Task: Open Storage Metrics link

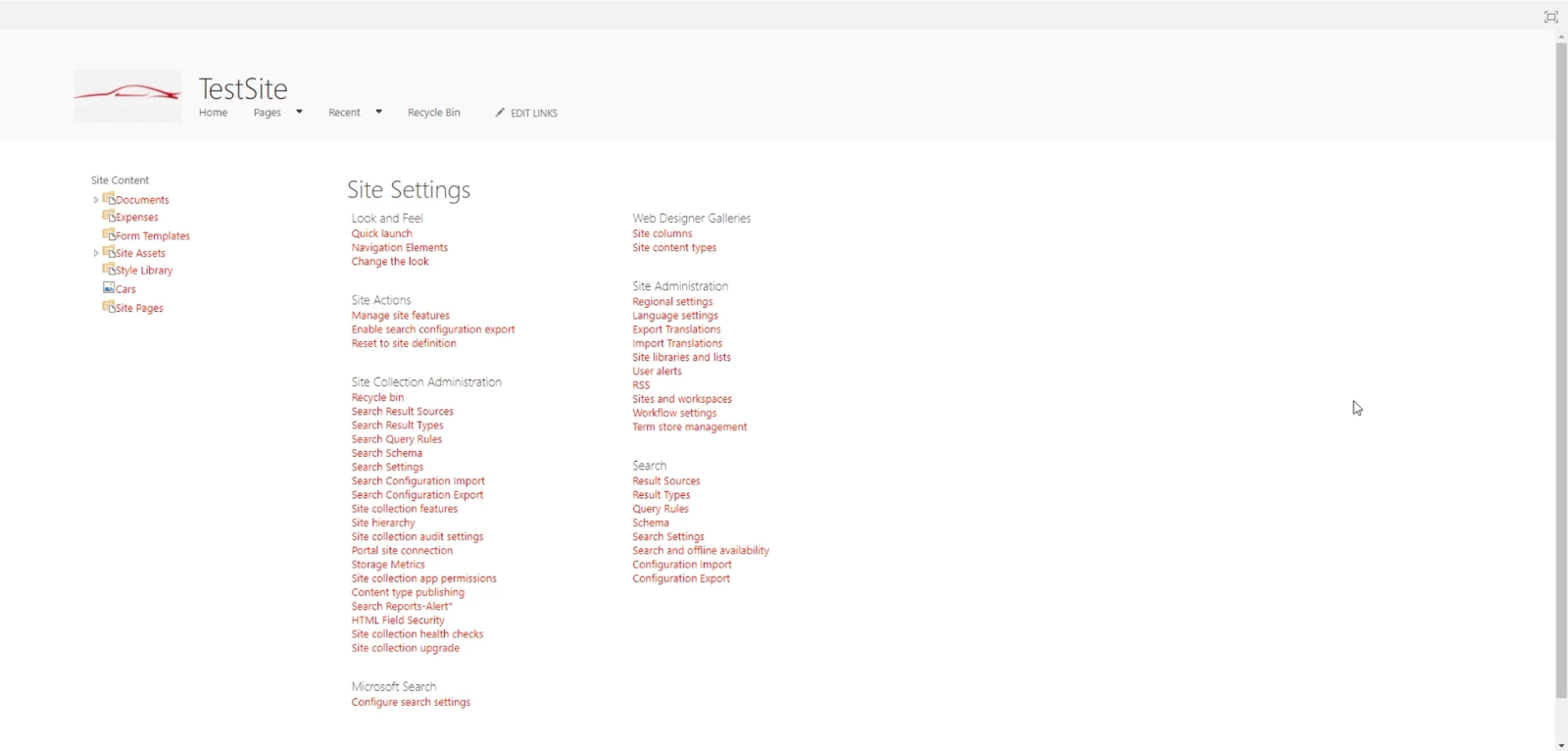Action: click(388, 565)
